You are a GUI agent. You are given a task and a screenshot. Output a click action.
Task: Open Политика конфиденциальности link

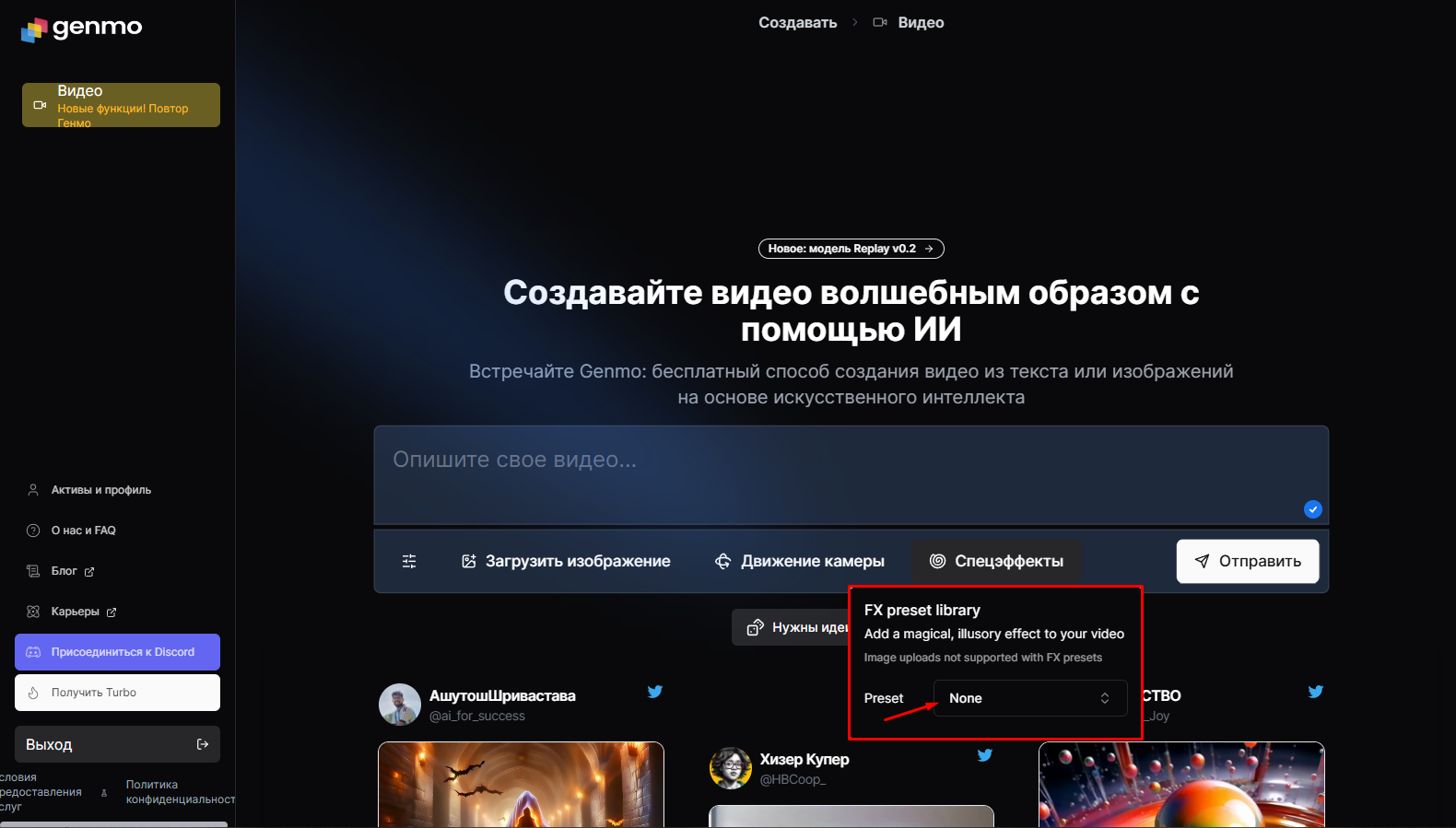[180, 792]
